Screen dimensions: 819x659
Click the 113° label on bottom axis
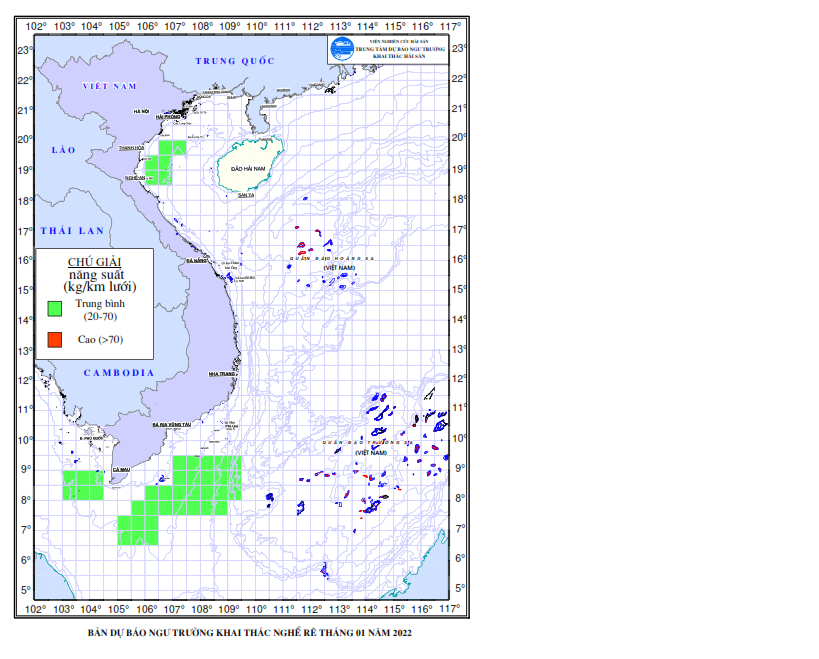click(x=340, y=609)
